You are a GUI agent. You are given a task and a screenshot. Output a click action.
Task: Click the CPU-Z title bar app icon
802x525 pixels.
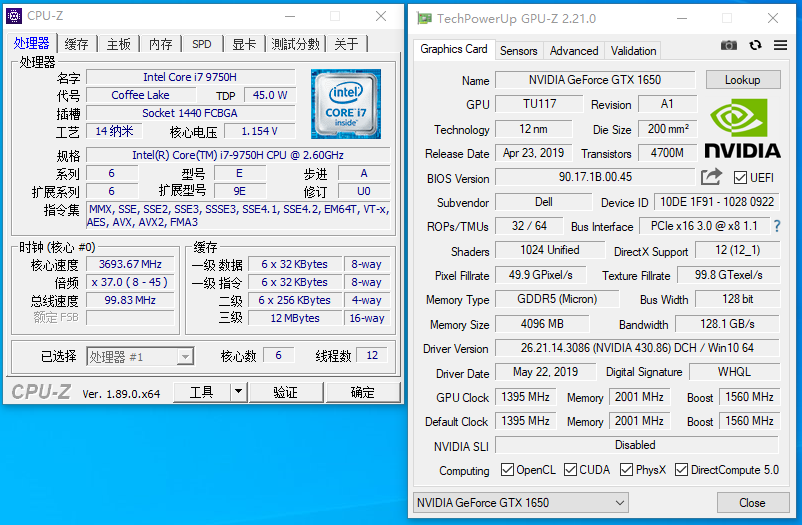point(14,16)
